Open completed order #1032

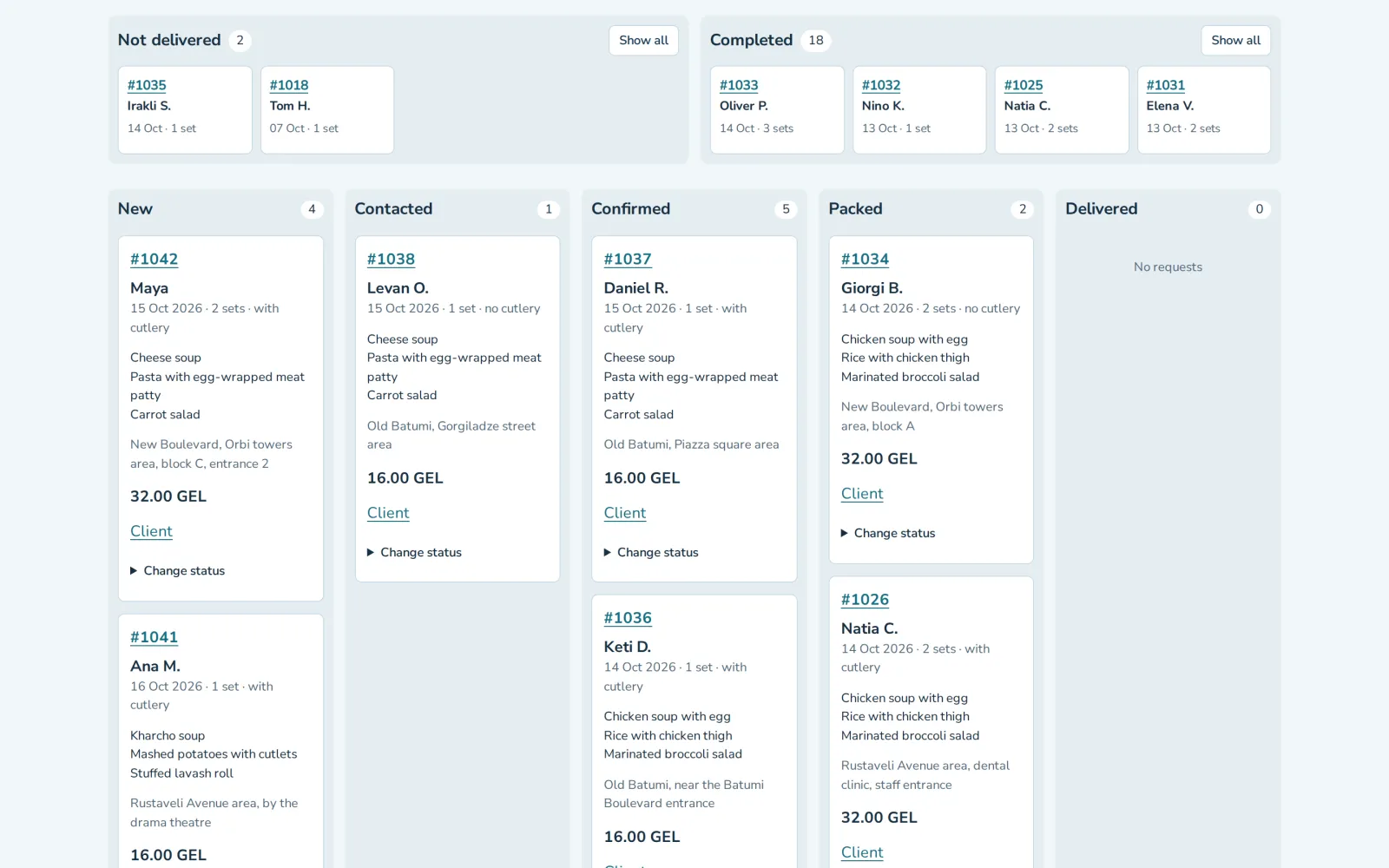click(x=881, y=85)
